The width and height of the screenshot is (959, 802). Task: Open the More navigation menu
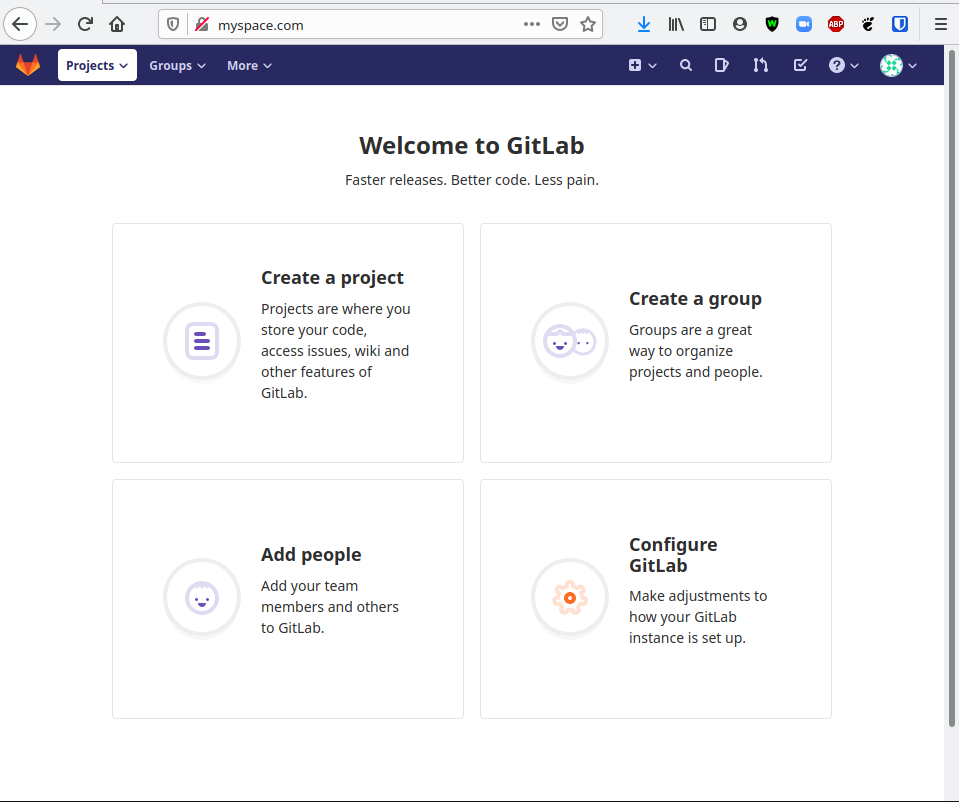tap(249, 65)
